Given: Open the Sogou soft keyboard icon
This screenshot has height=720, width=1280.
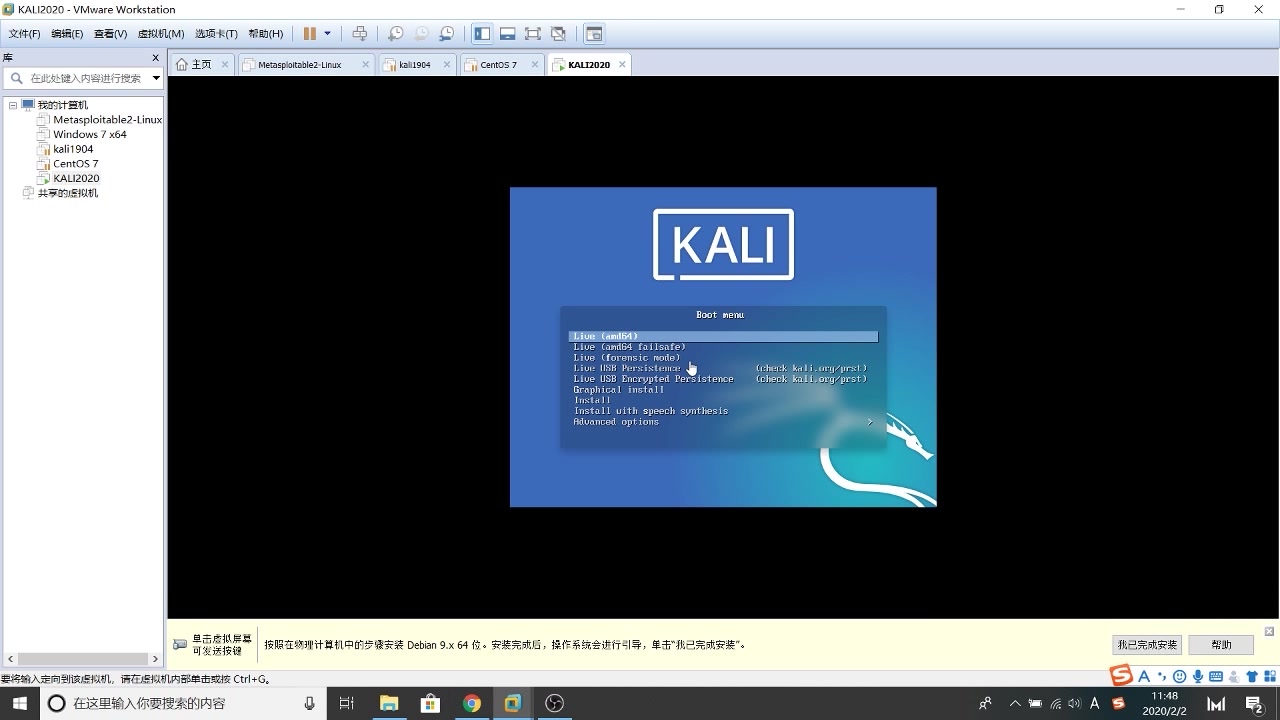Looking at the screenshot, I should pos(1216,676).
